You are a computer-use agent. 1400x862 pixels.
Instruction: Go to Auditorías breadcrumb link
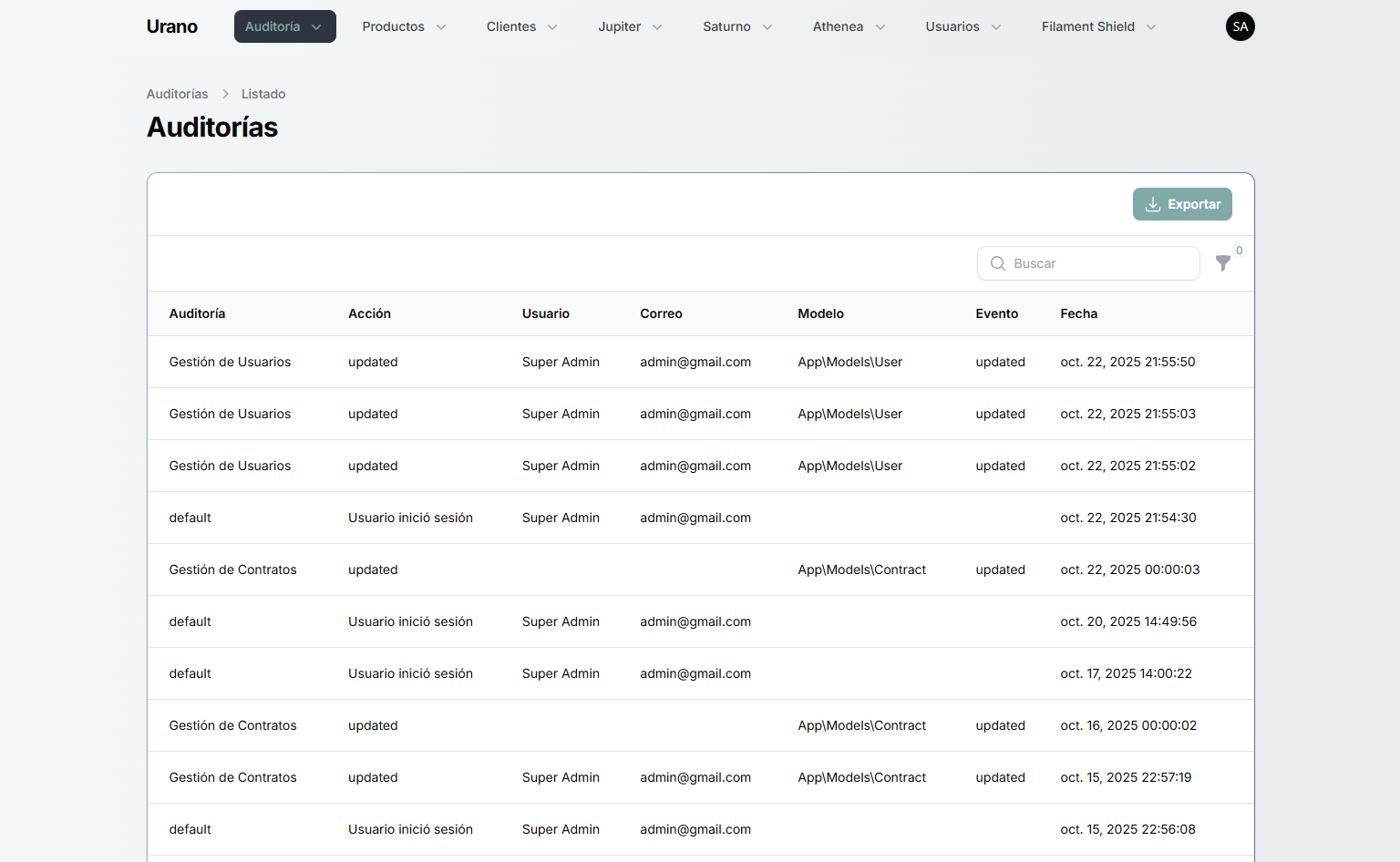pyautogui.click(x=177, y=94)
